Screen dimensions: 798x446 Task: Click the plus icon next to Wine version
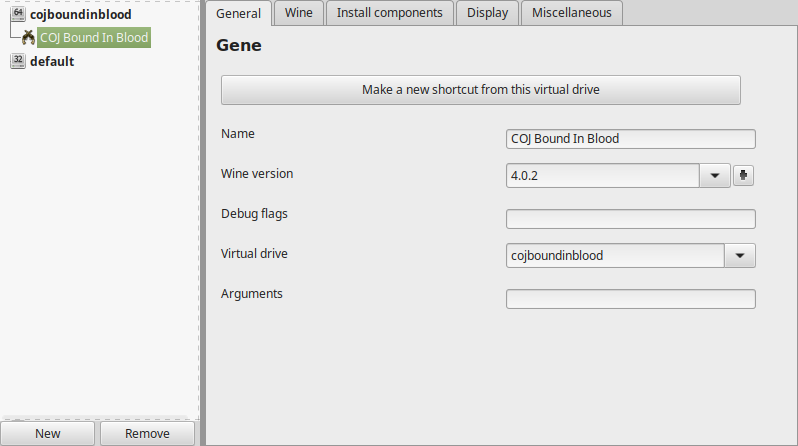(x=744, y=176)
